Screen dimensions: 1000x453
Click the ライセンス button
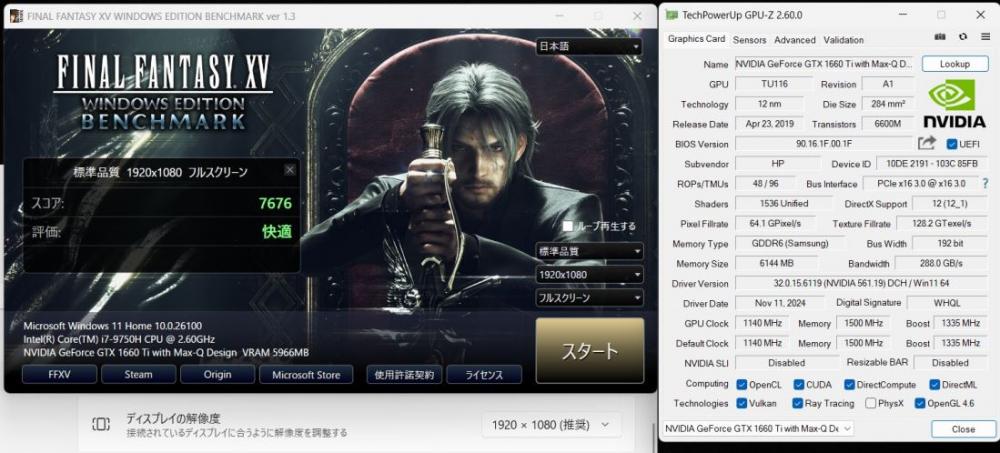click(x=484, y=375)
